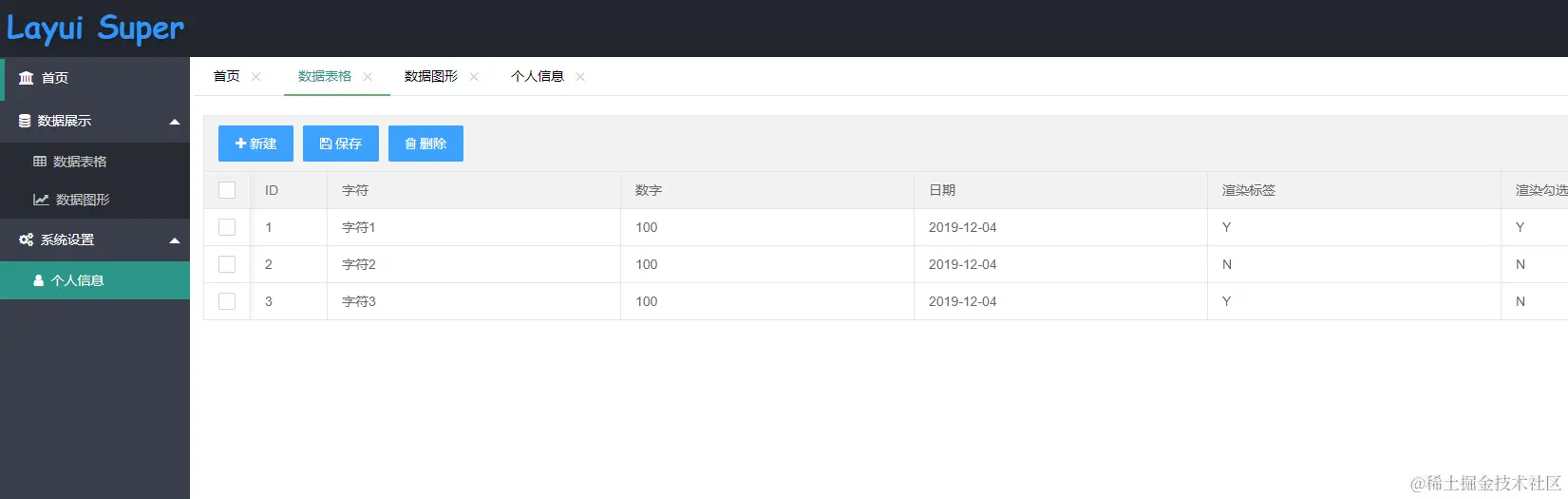Click the date cell in row 3
Image resolution: width=1568 pixels, height=499 pixels.
click(x=1061, y=301)
